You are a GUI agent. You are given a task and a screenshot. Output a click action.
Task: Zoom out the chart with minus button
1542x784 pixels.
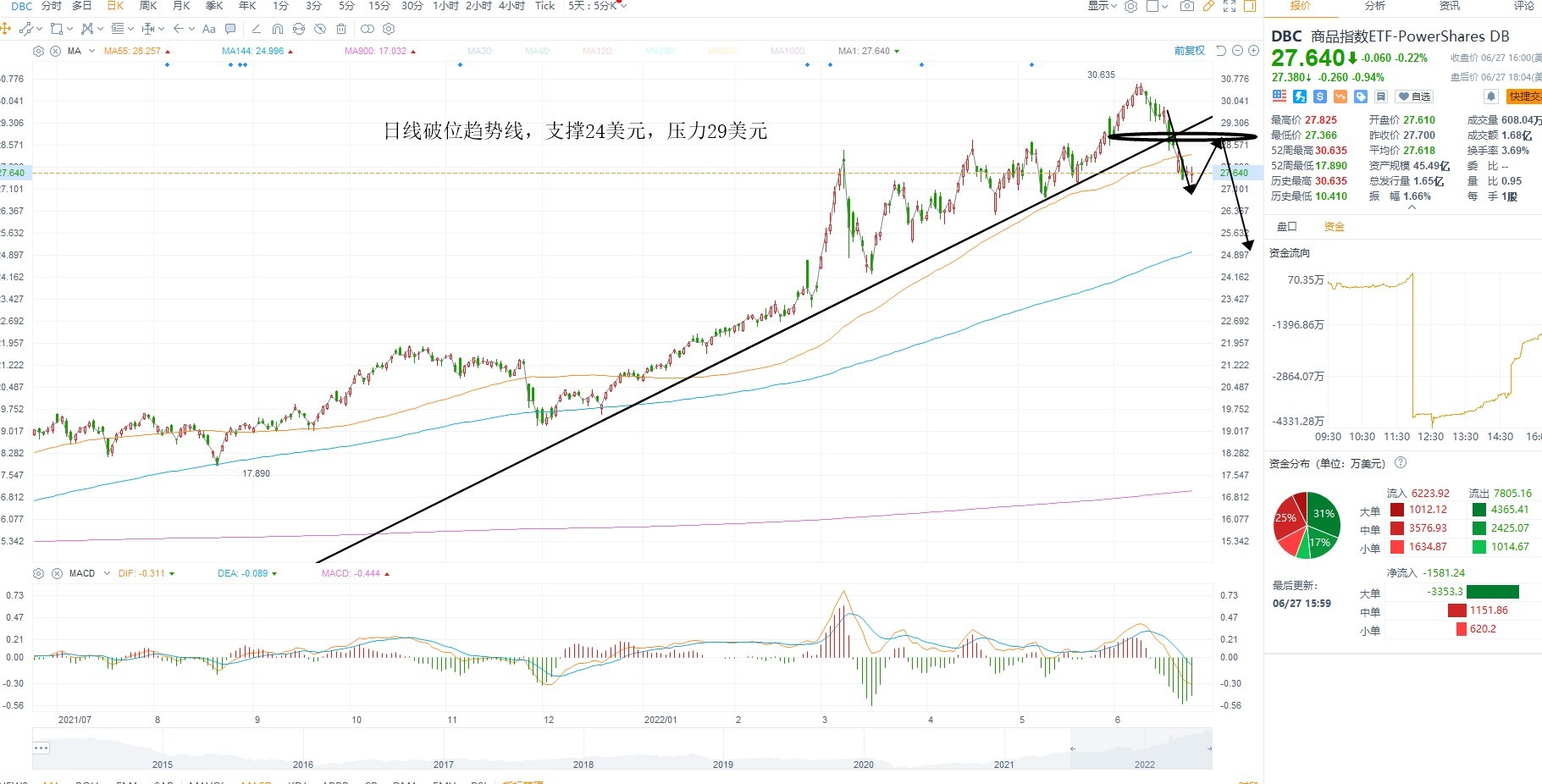1237,51
